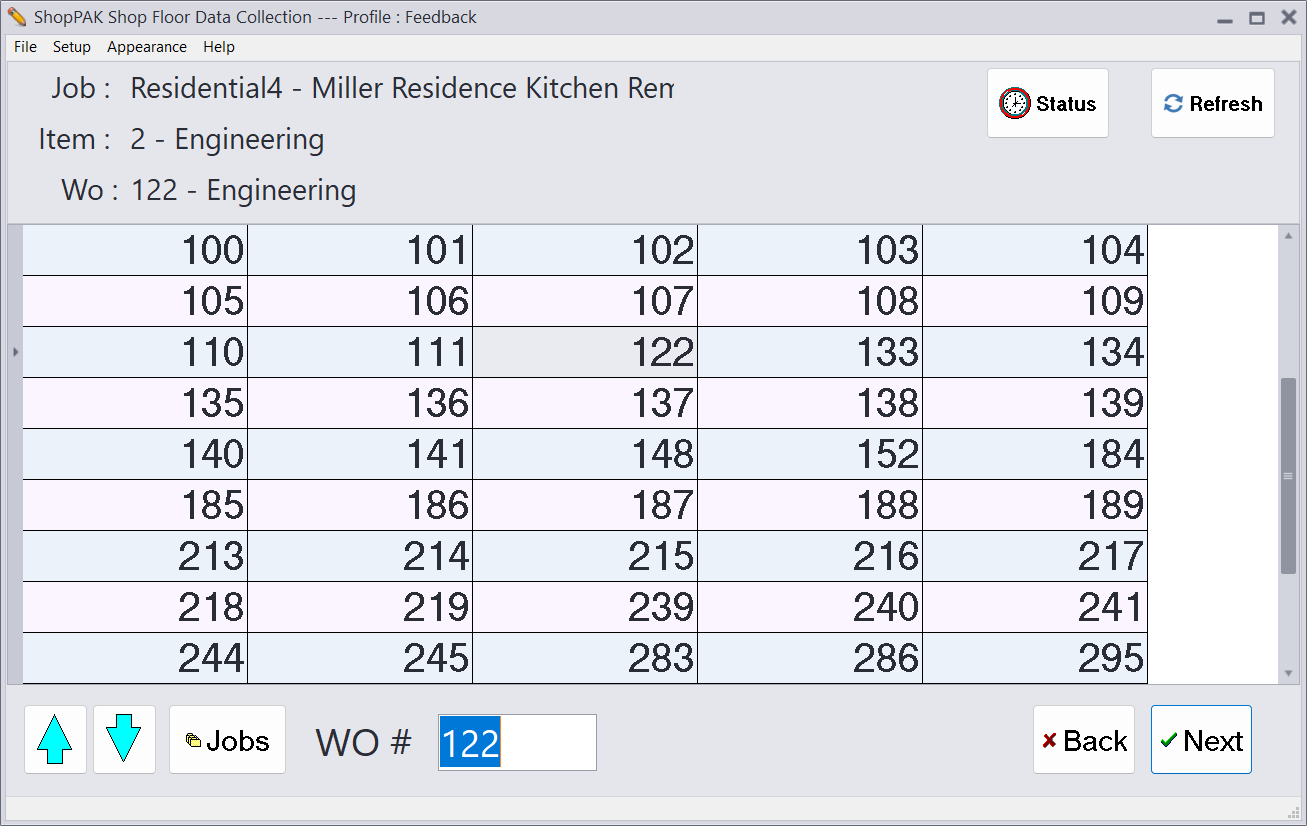The image size is (1307, 826).
Task: Open the Status clock button
Action: tap(1047, 103)
